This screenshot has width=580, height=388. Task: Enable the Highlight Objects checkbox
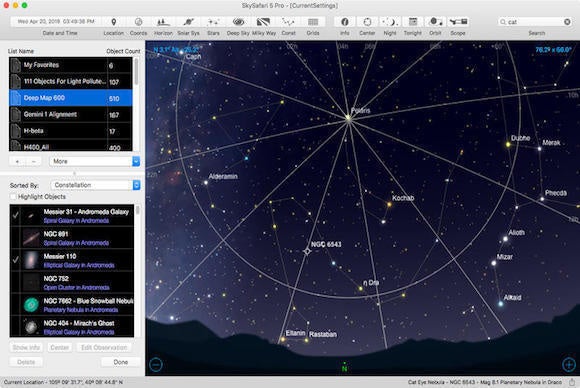pyautogui.click(x=13, y=196)
